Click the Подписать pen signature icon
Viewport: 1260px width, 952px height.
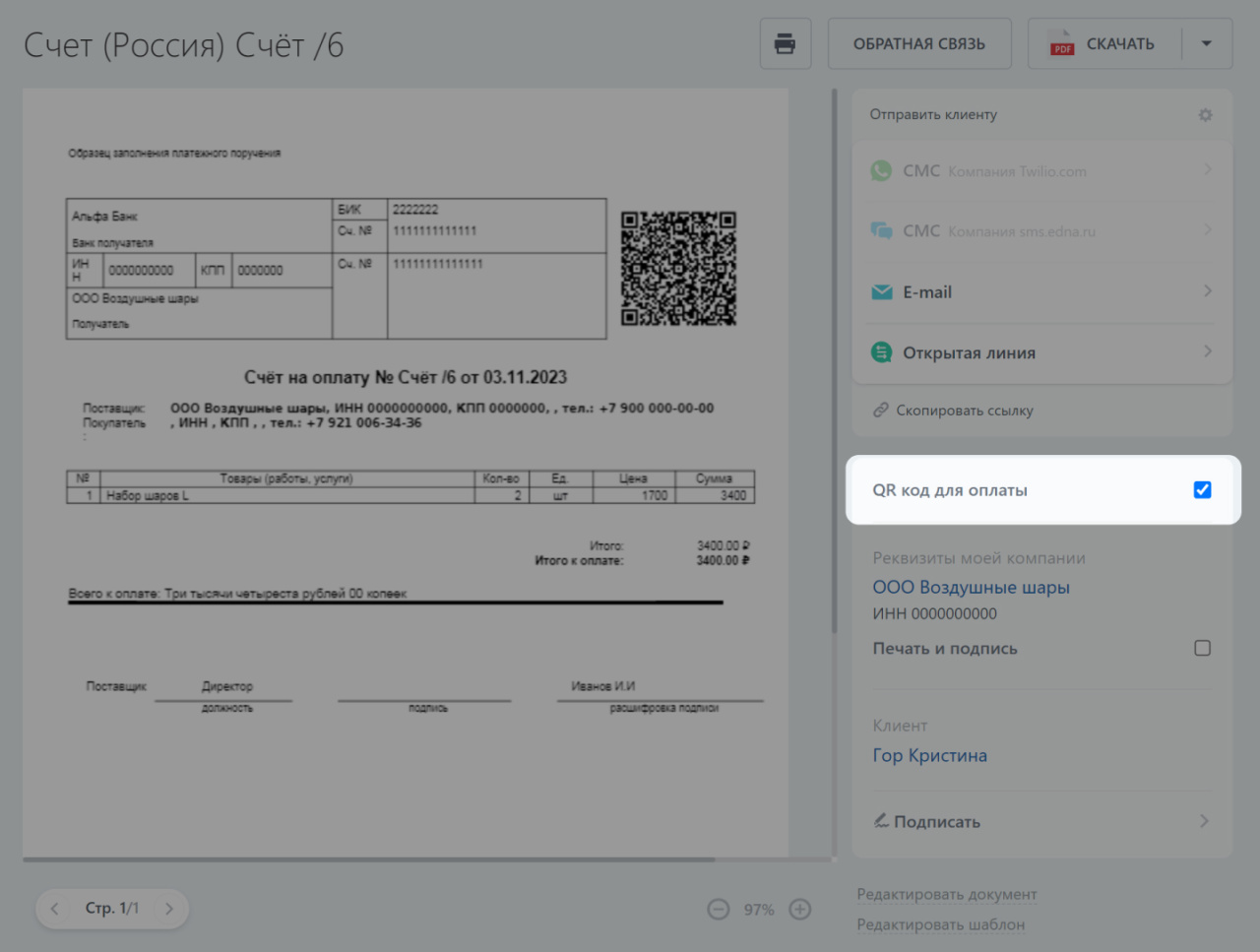coord(881,820)
